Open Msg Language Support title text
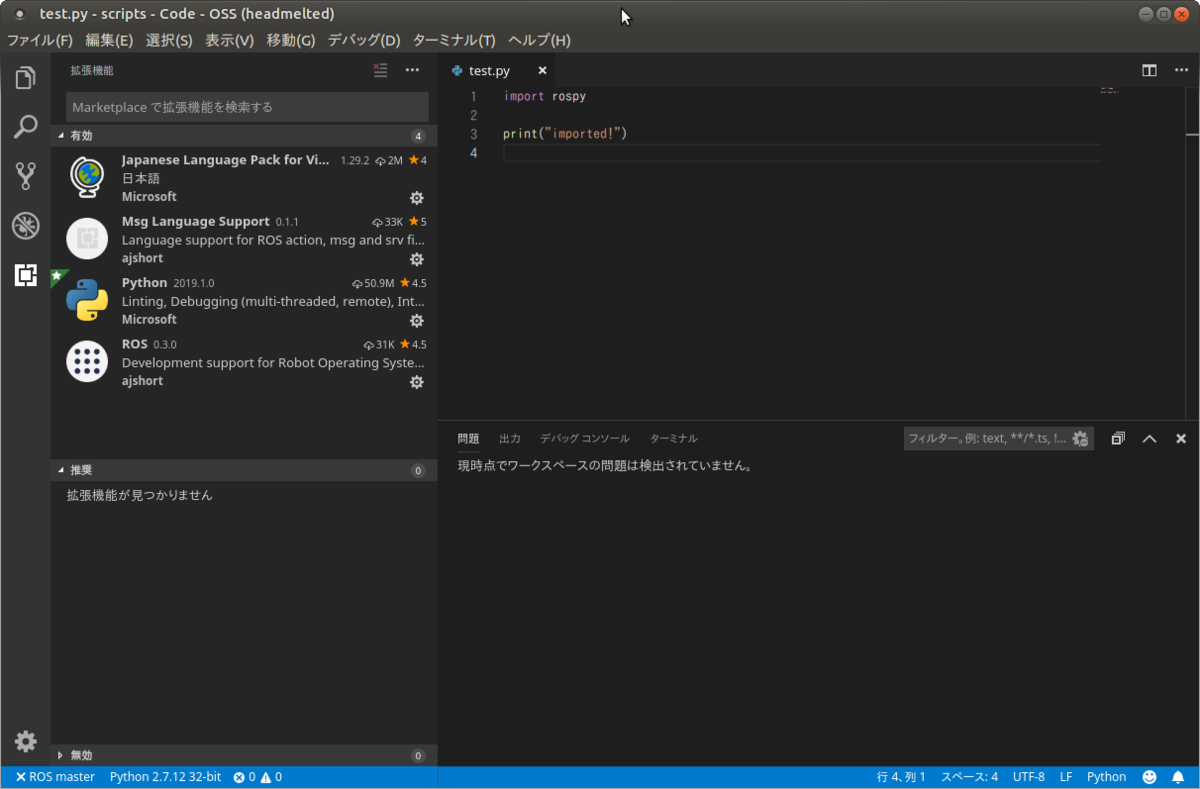Viewport: 1200px width, 789px height. coord(196,221)
